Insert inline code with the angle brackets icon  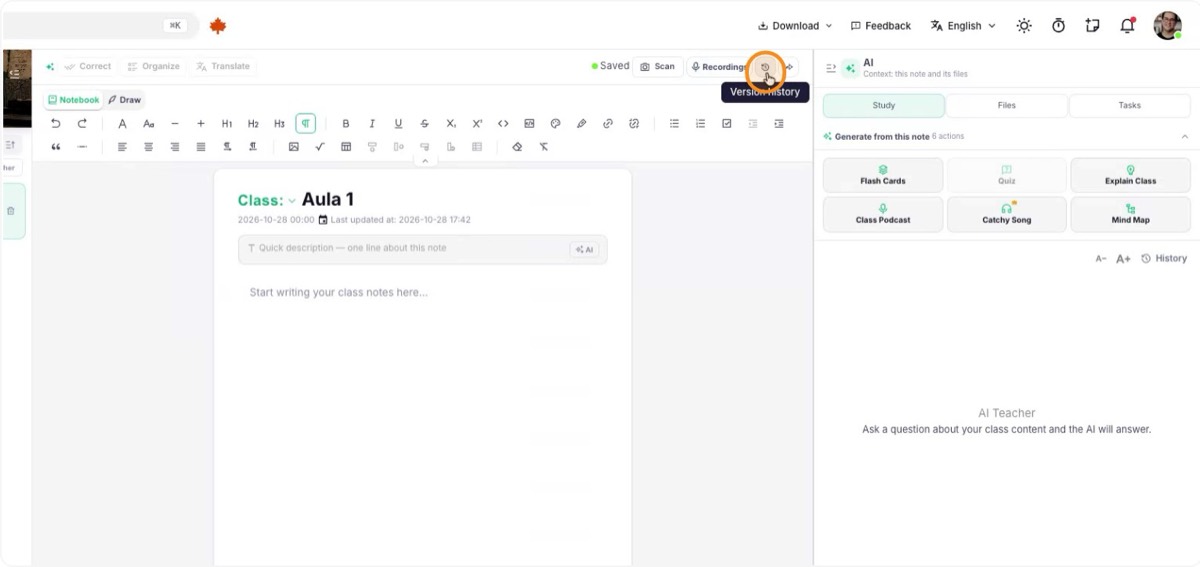[503, 124]
